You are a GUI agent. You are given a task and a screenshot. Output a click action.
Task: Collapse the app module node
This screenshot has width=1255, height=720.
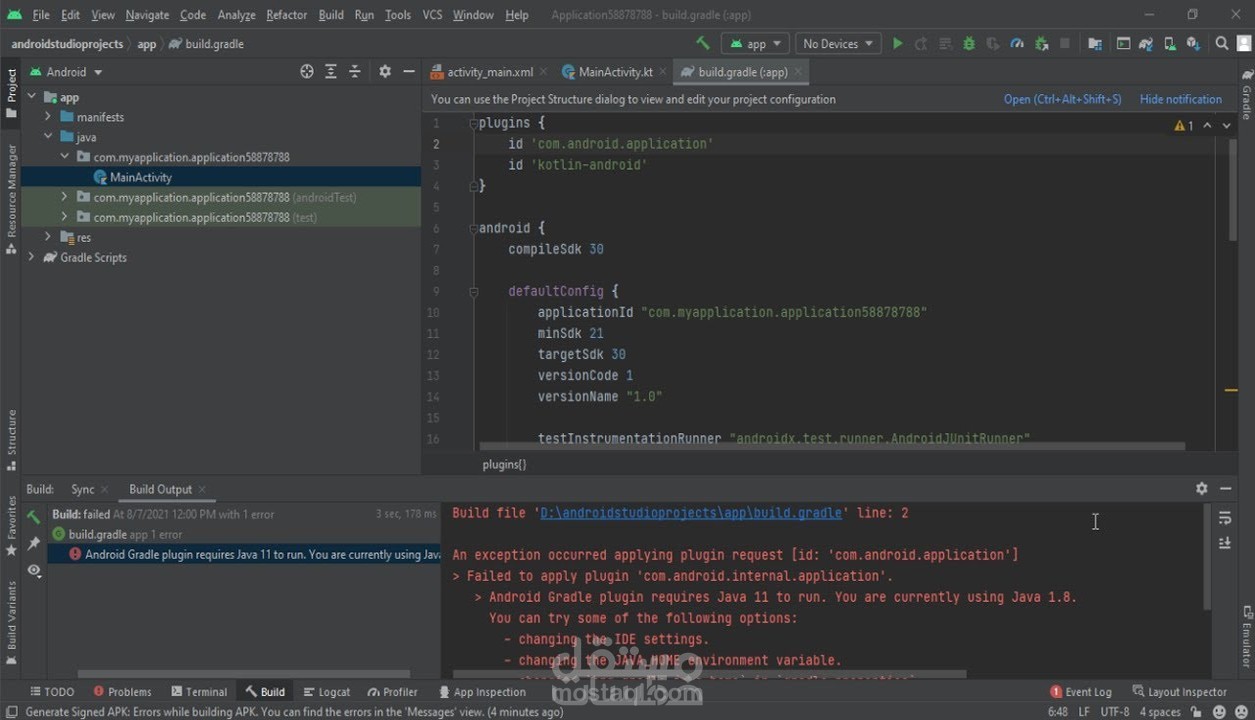coord(32,97)
